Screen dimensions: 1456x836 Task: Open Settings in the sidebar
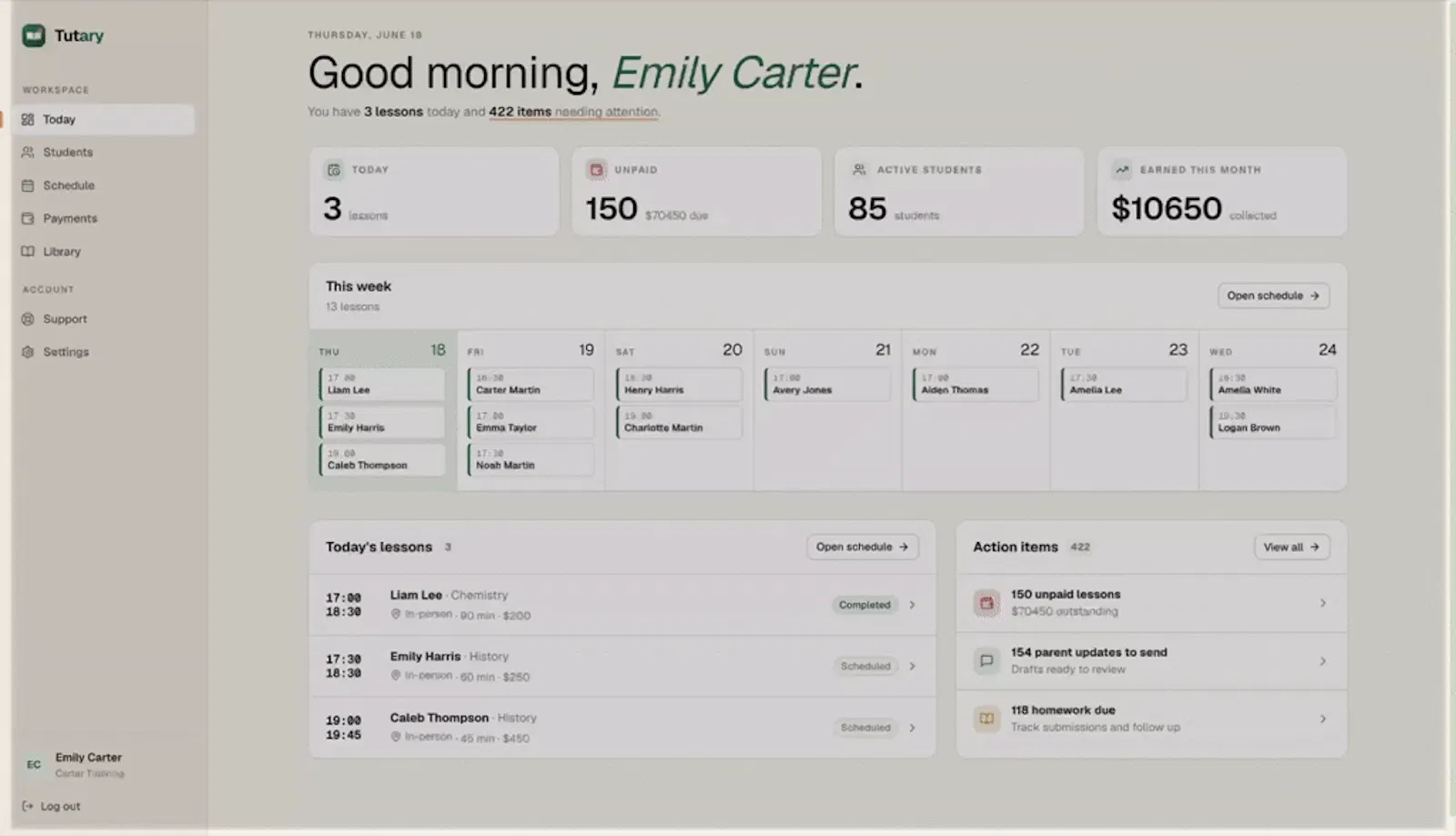104,352
